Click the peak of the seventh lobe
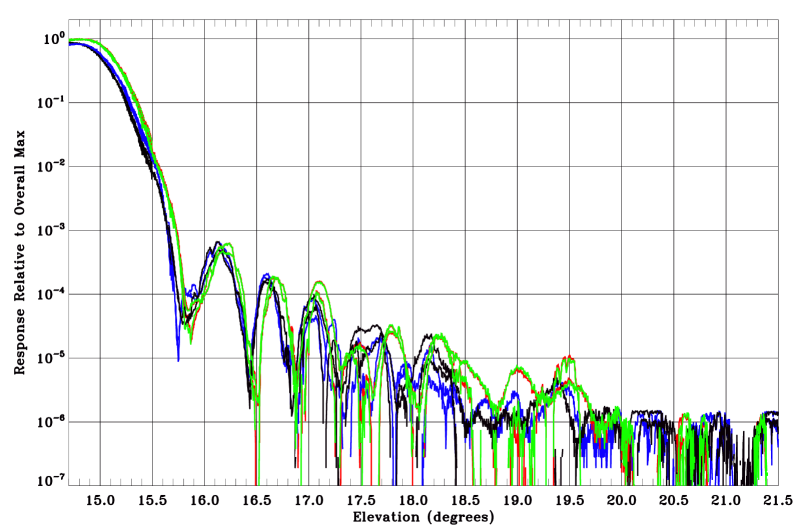 point(516,368)
